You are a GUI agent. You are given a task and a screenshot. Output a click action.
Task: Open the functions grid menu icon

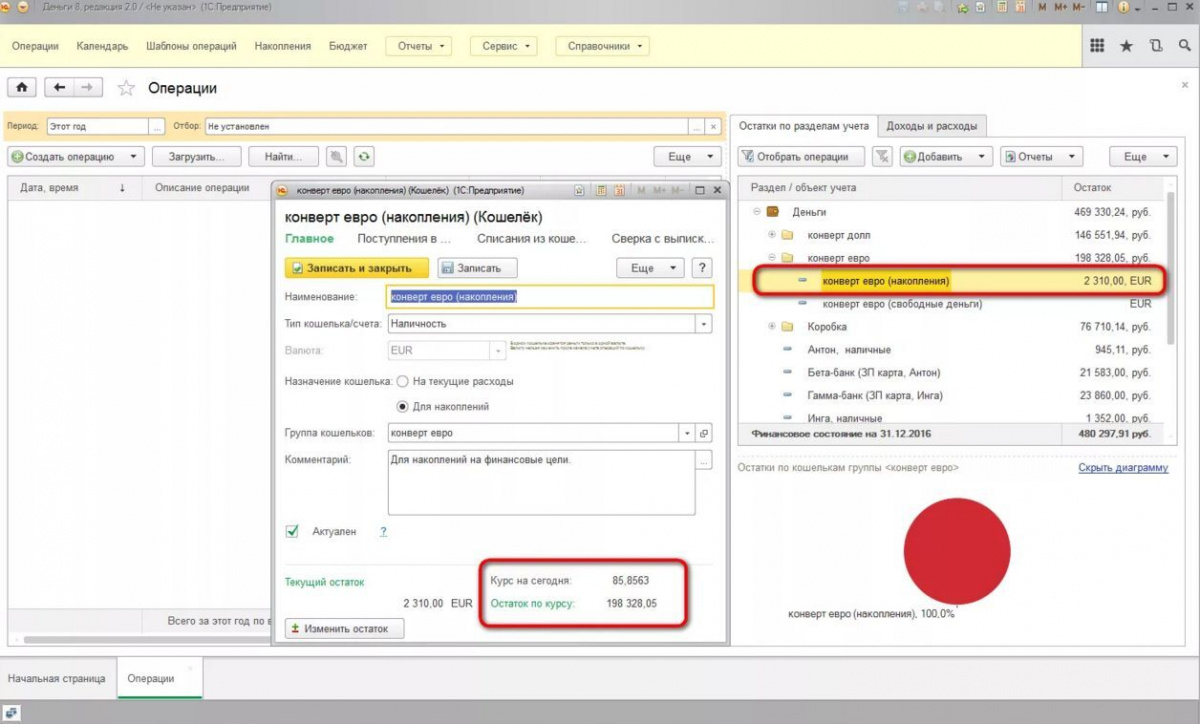(1097, 46)
